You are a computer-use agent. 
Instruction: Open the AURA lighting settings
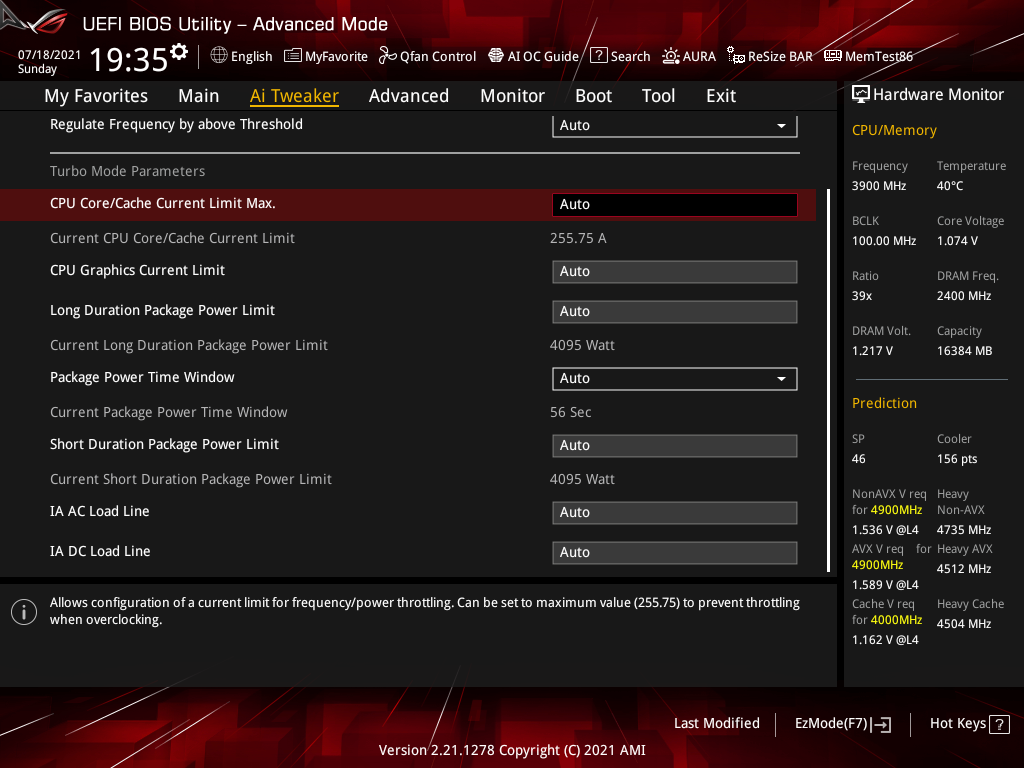tap(689, 56)
